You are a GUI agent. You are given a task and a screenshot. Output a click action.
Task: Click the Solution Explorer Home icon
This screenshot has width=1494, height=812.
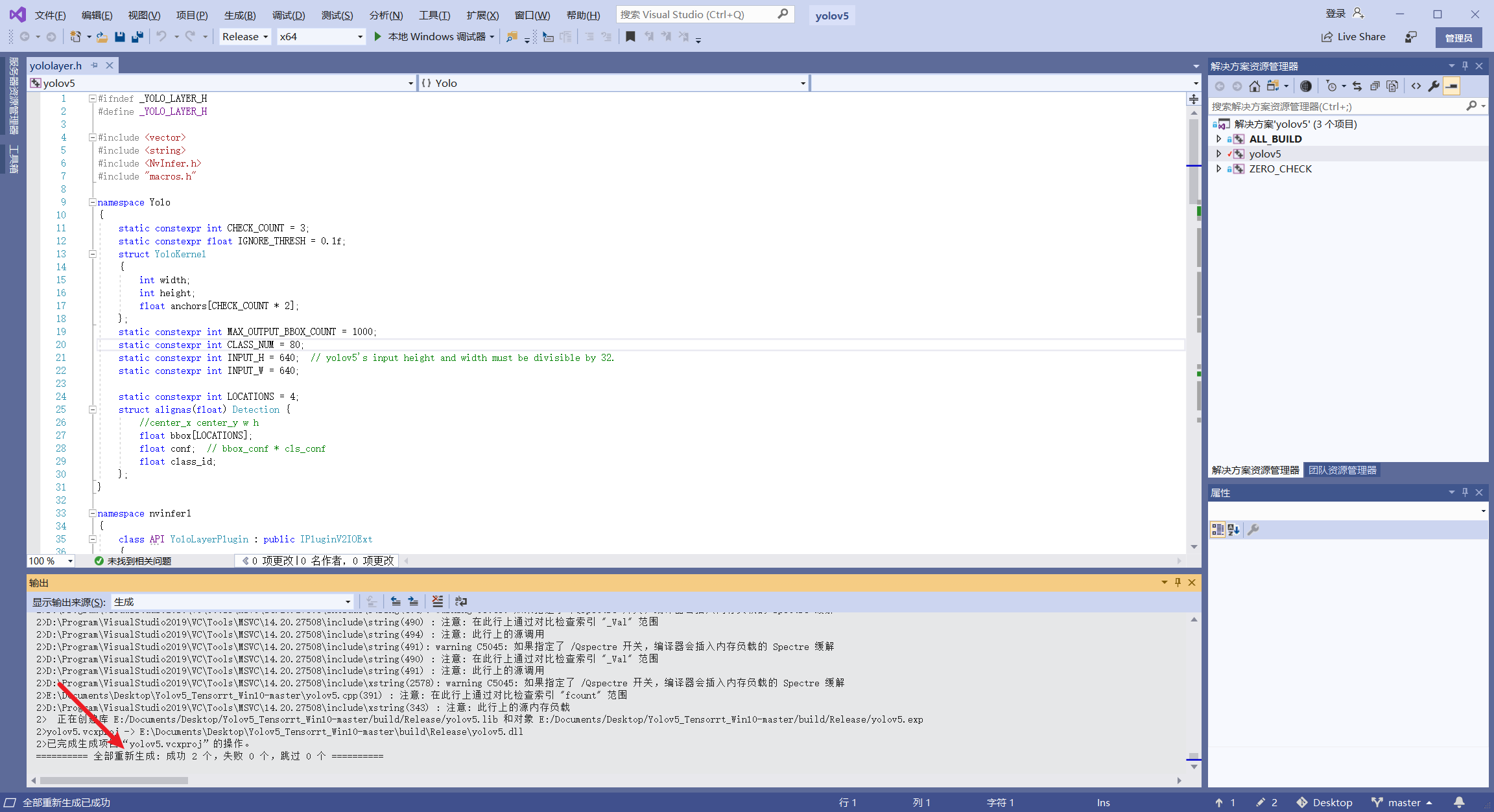1255,86
